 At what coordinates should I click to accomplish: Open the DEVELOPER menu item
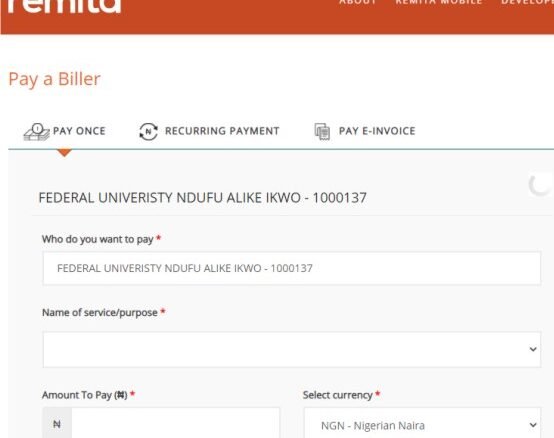pos(527,2)
